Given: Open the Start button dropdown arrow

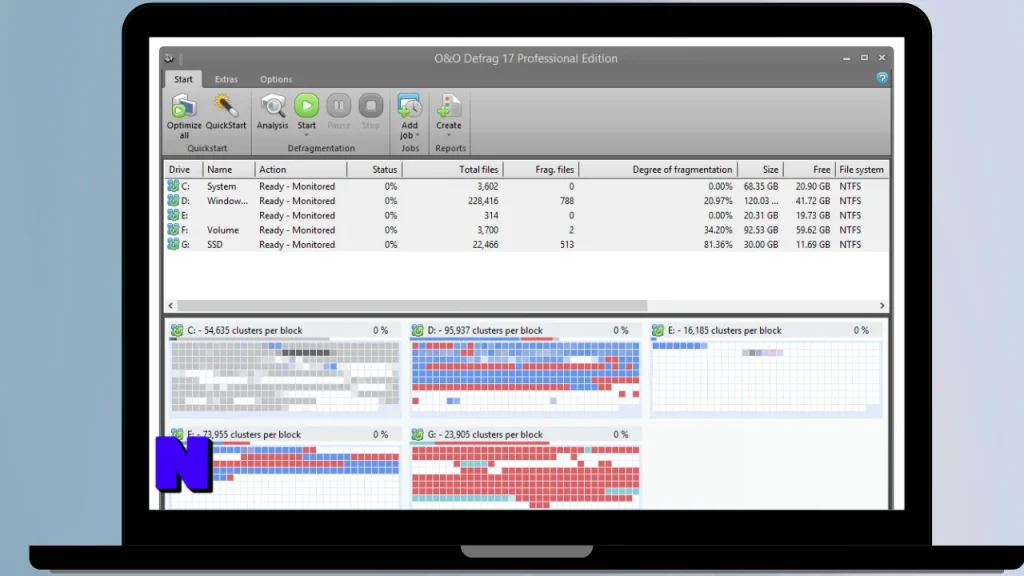Looking at the screenshot, I should click(306, 135).
